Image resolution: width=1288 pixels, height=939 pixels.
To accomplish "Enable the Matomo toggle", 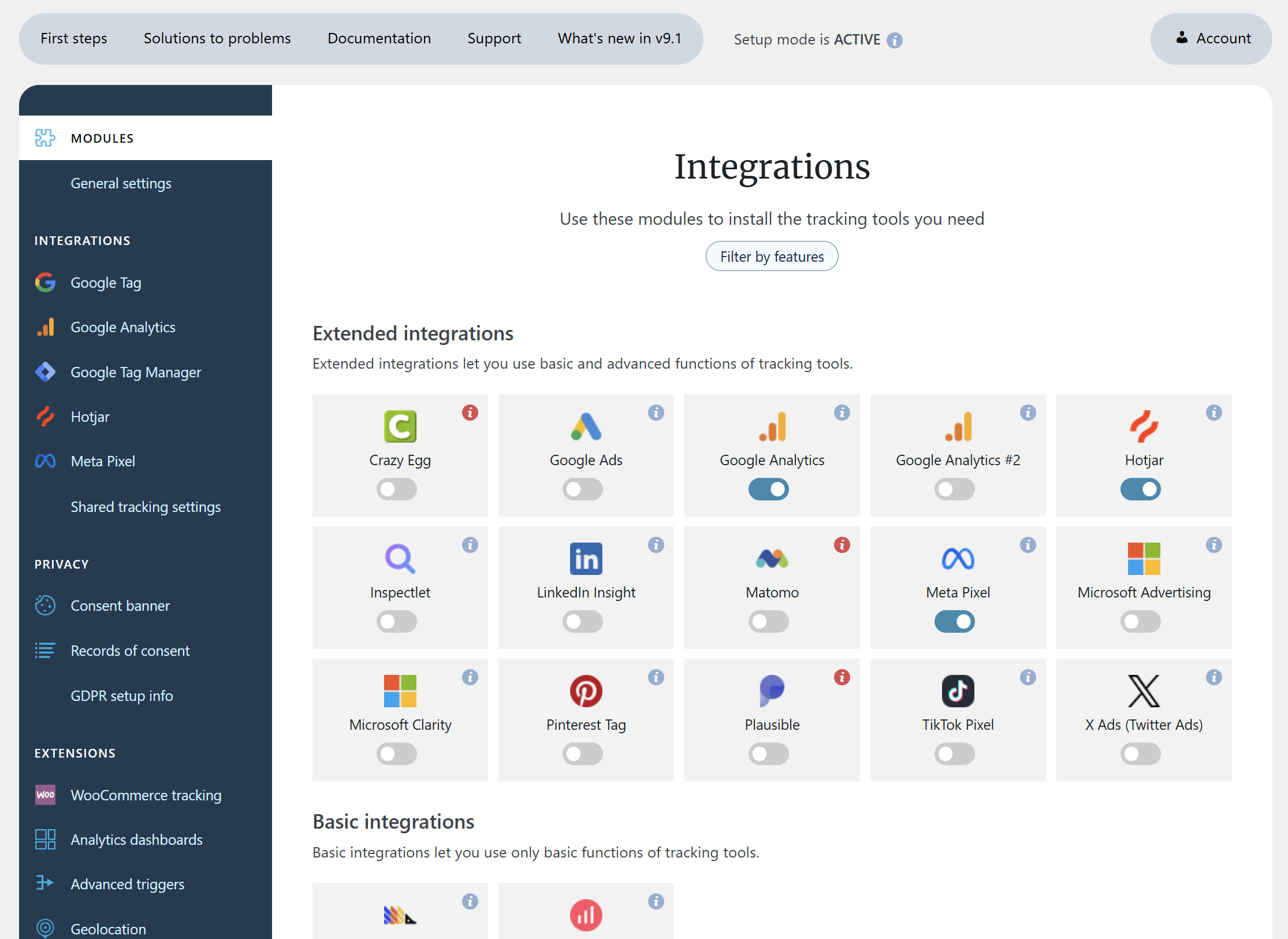I will (x=769, y=622).
